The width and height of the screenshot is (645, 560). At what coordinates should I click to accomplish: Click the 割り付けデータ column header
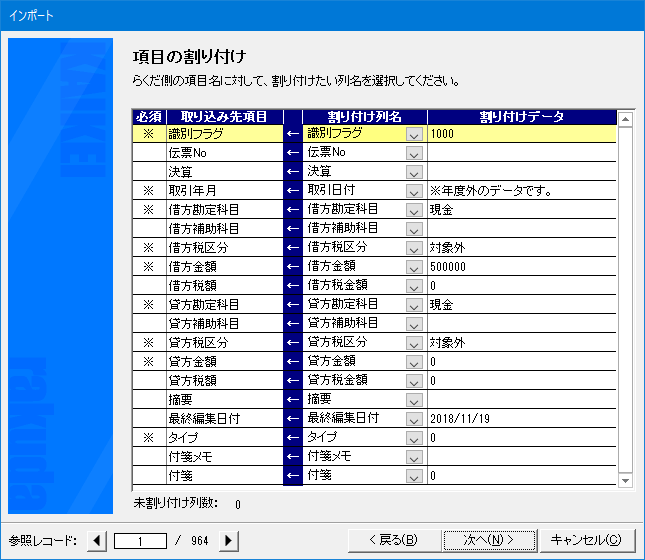pyautogui.click(x=522, y=117)
